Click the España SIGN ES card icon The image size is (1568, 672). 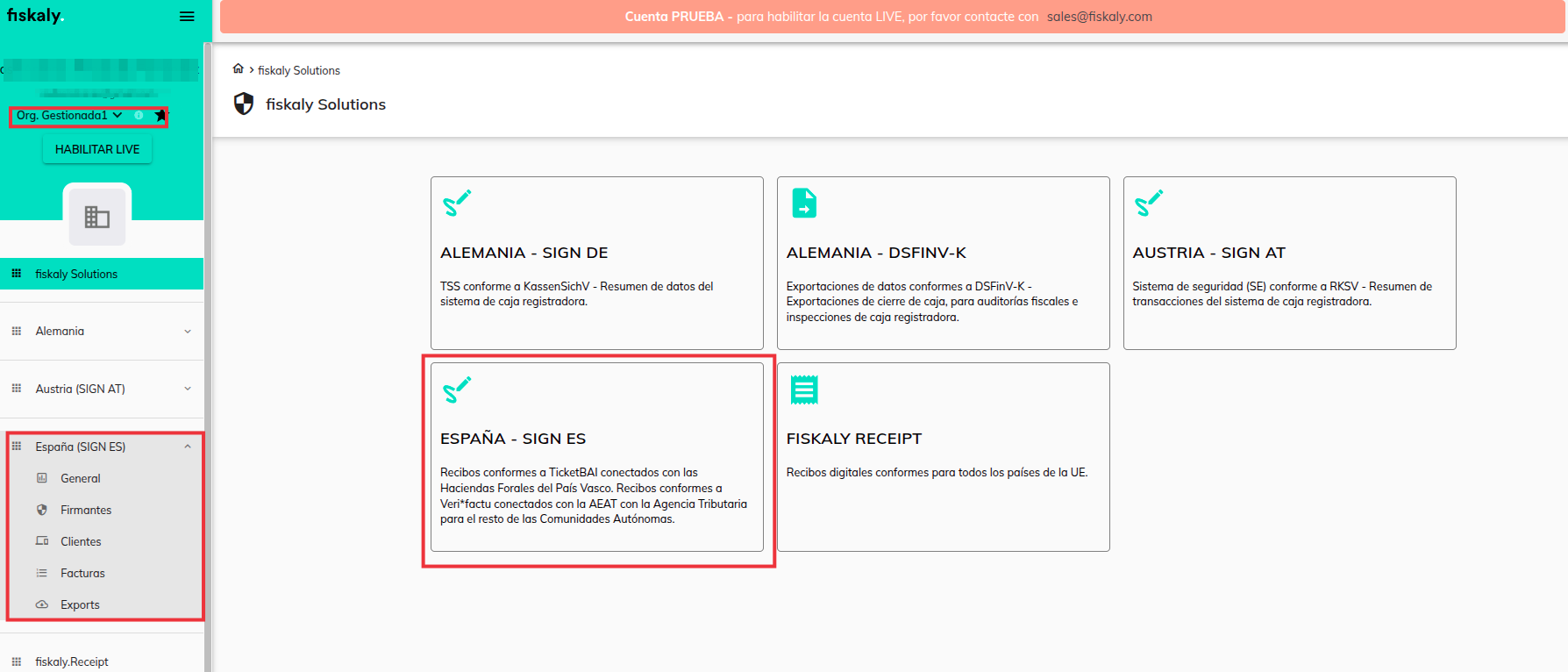(x=457, y=389)
